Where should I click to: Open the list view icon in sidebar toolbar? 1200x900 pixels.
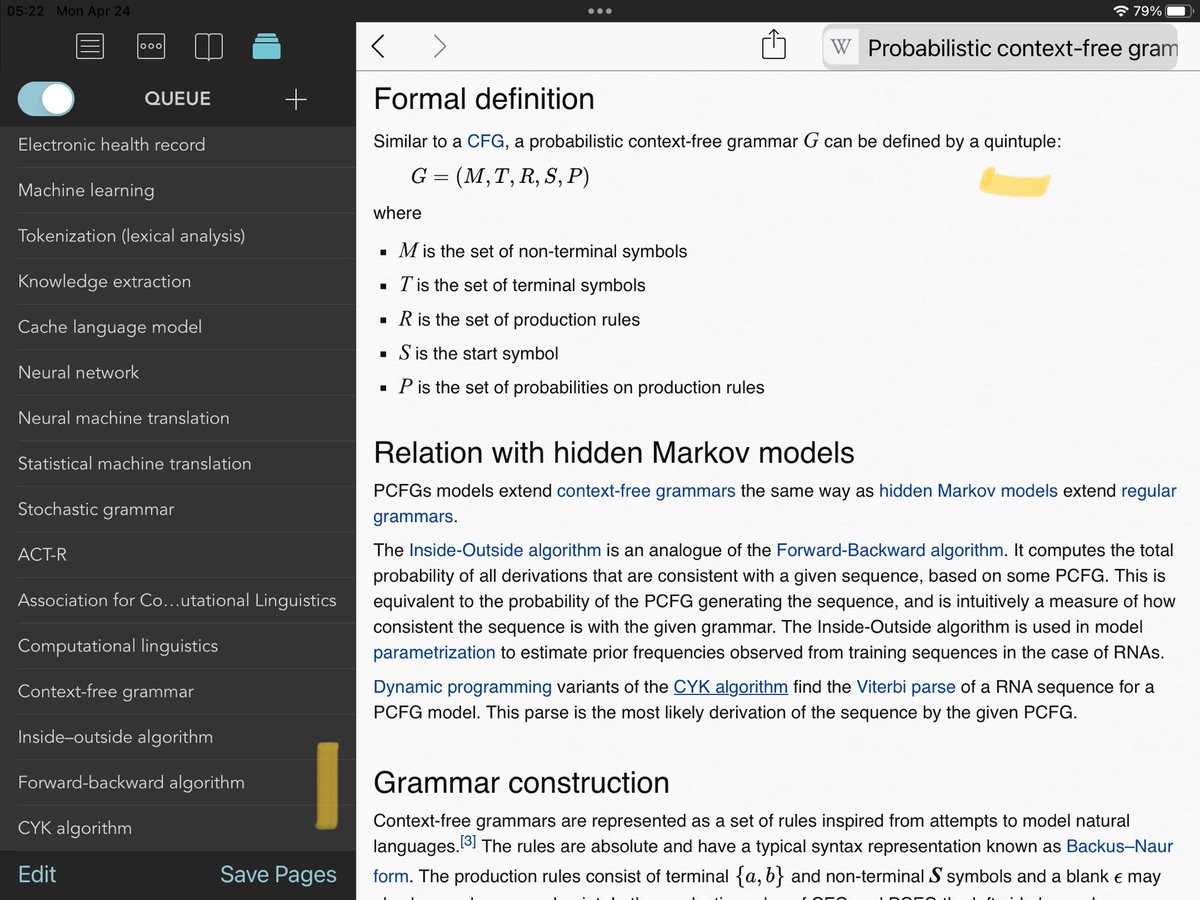pos(90,46)
